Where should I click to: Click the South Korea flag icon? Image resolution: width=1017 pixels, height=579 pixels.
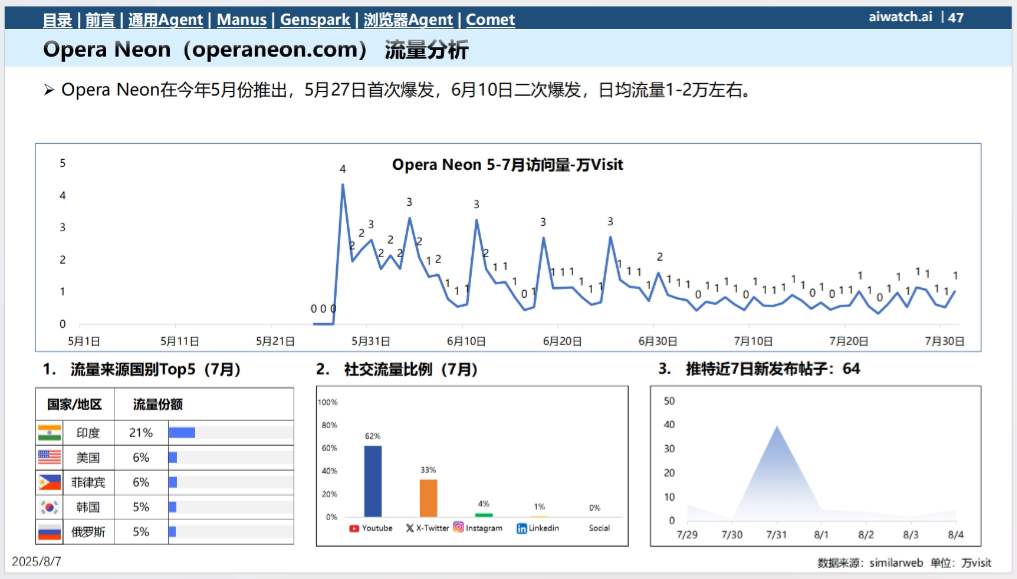coord(49,507)
